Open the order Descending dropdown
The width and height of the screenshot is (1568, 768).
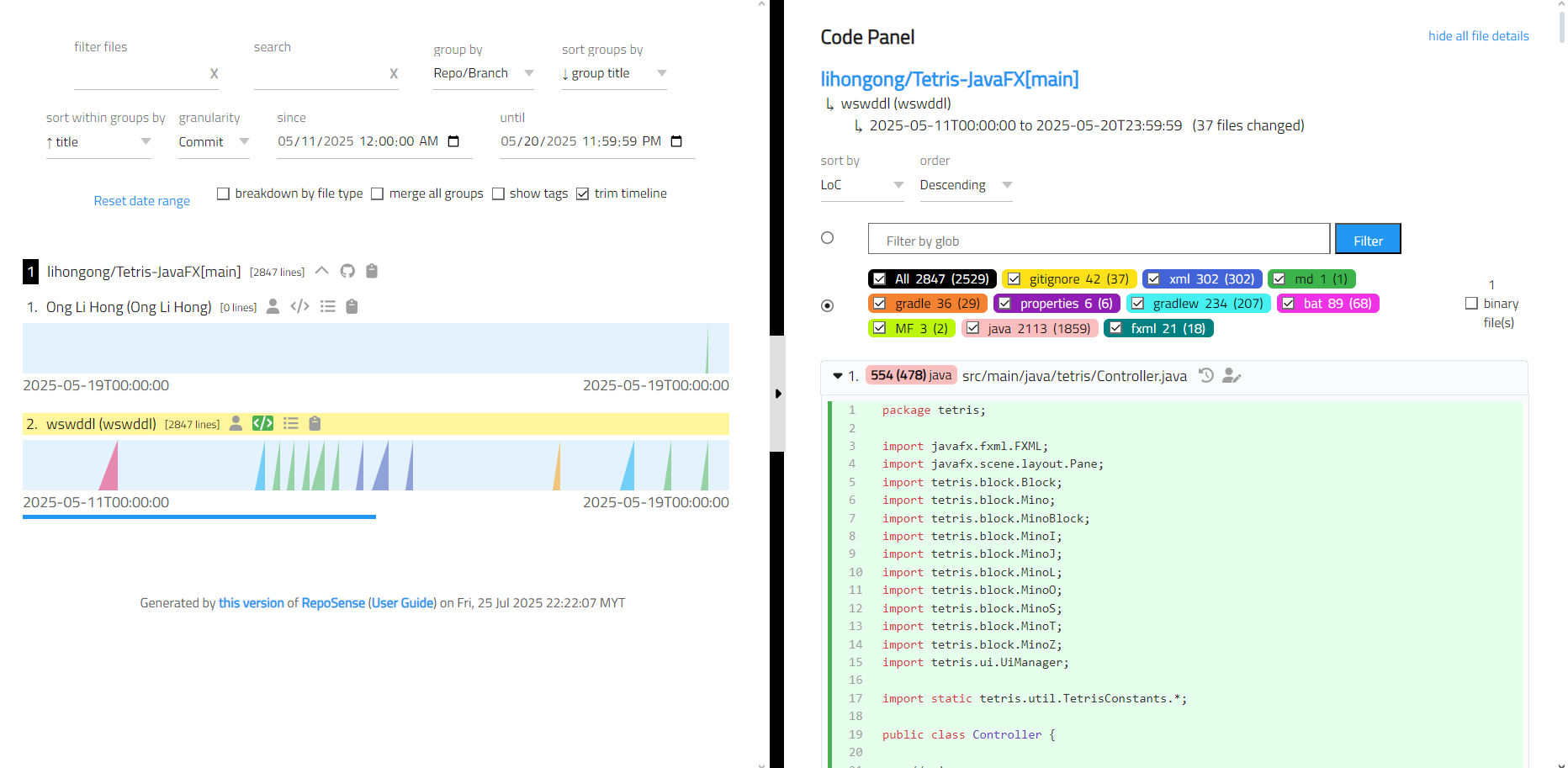[x=966, y=185]
